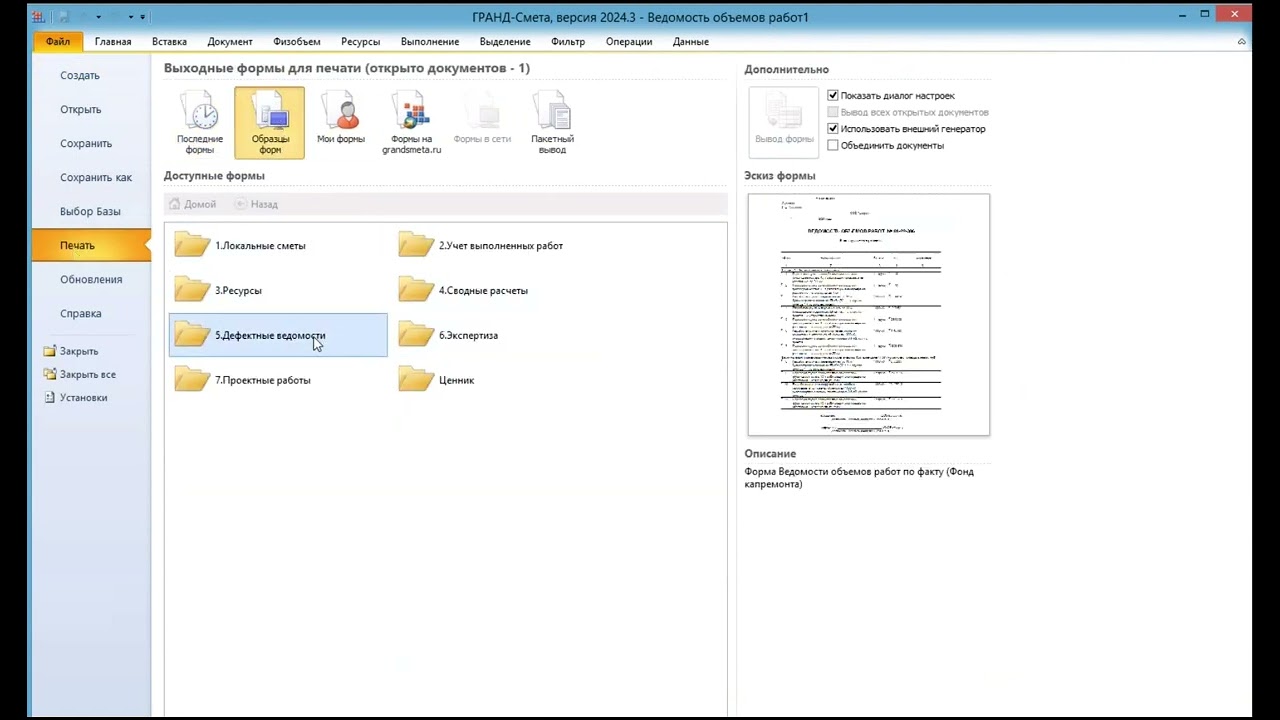This screenshot has width=1280, height=720.
Task: Switch to the Данные tab
Action: tap(691, 41)
